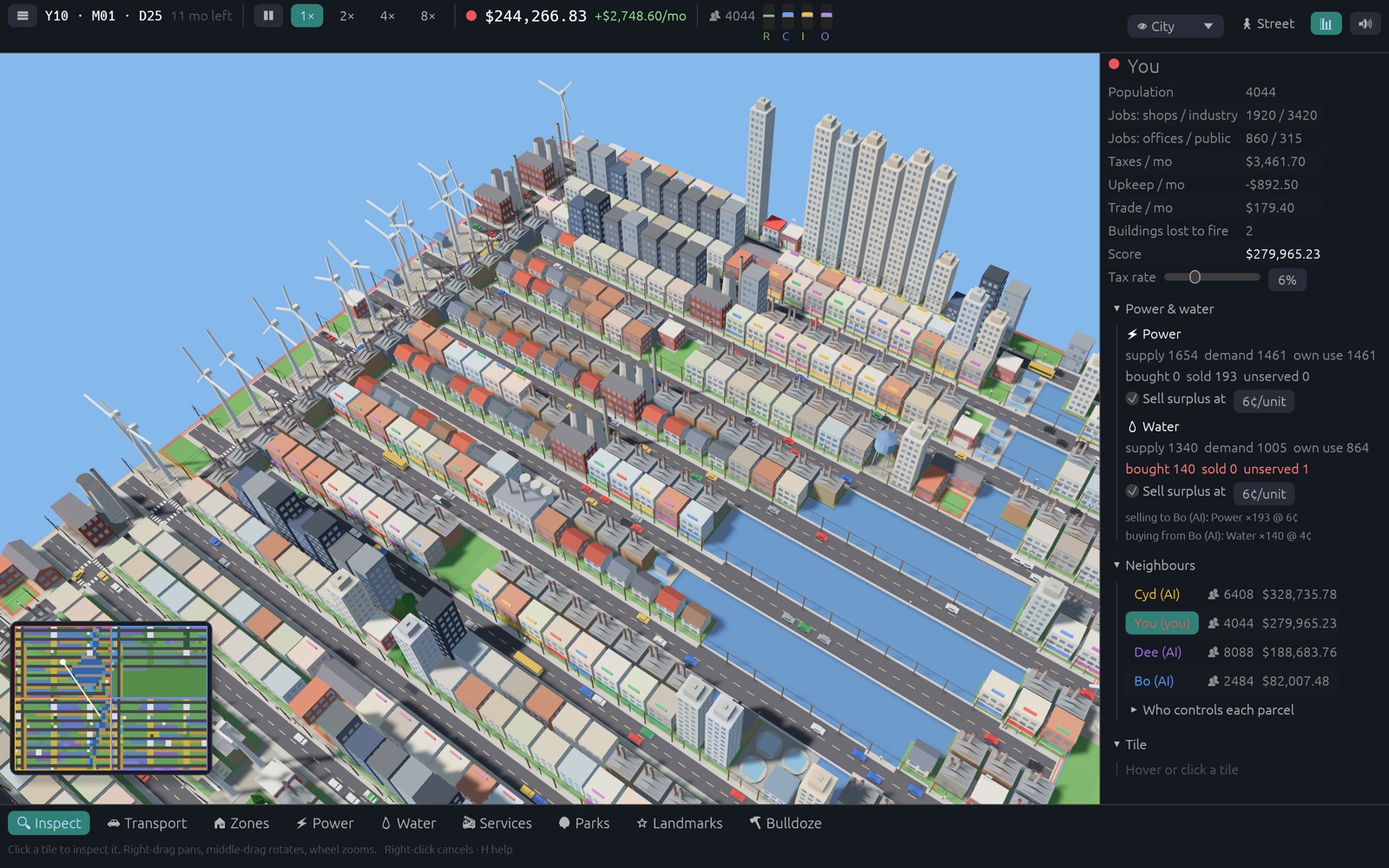1389x868 pixels.
Task: Open the Services build menu
Action: (x=497, y=823)
